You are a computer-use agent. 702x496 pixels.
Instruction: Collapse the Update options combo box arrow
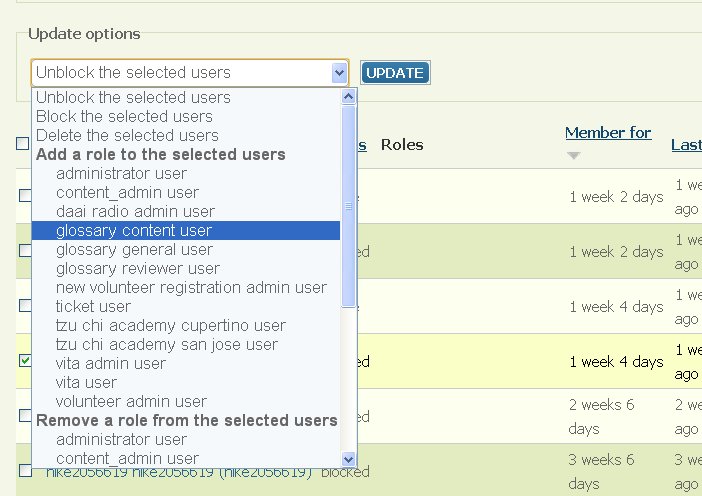point(339,72)
